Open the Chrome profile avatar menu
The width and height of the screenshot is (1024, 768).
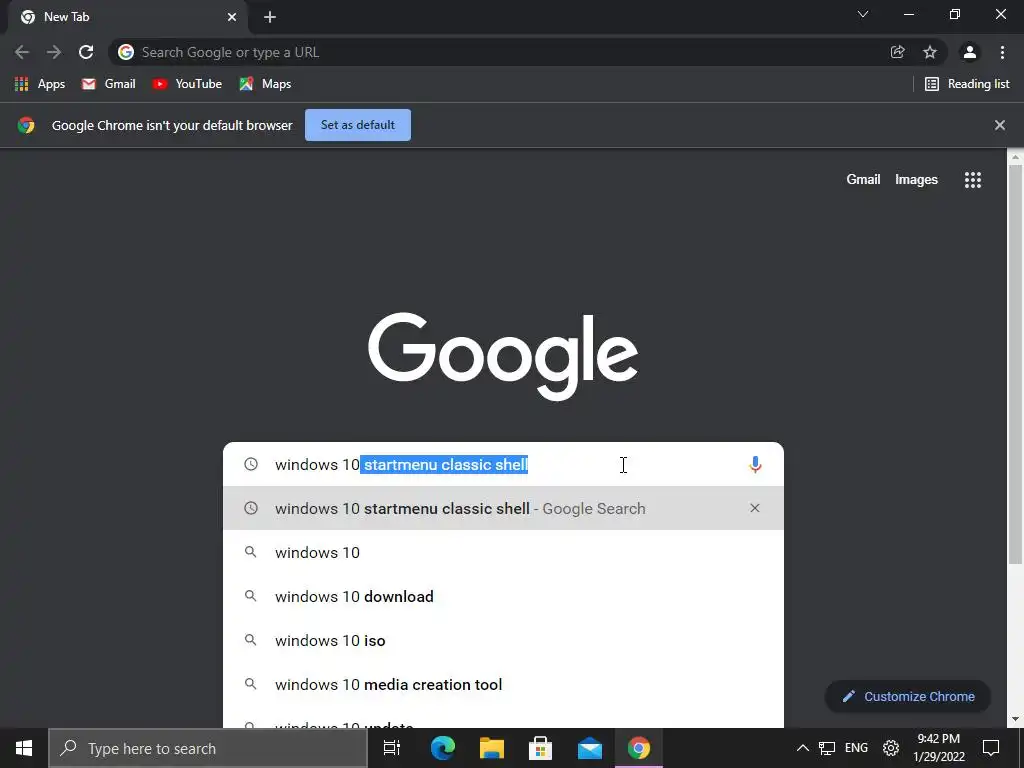970,52
